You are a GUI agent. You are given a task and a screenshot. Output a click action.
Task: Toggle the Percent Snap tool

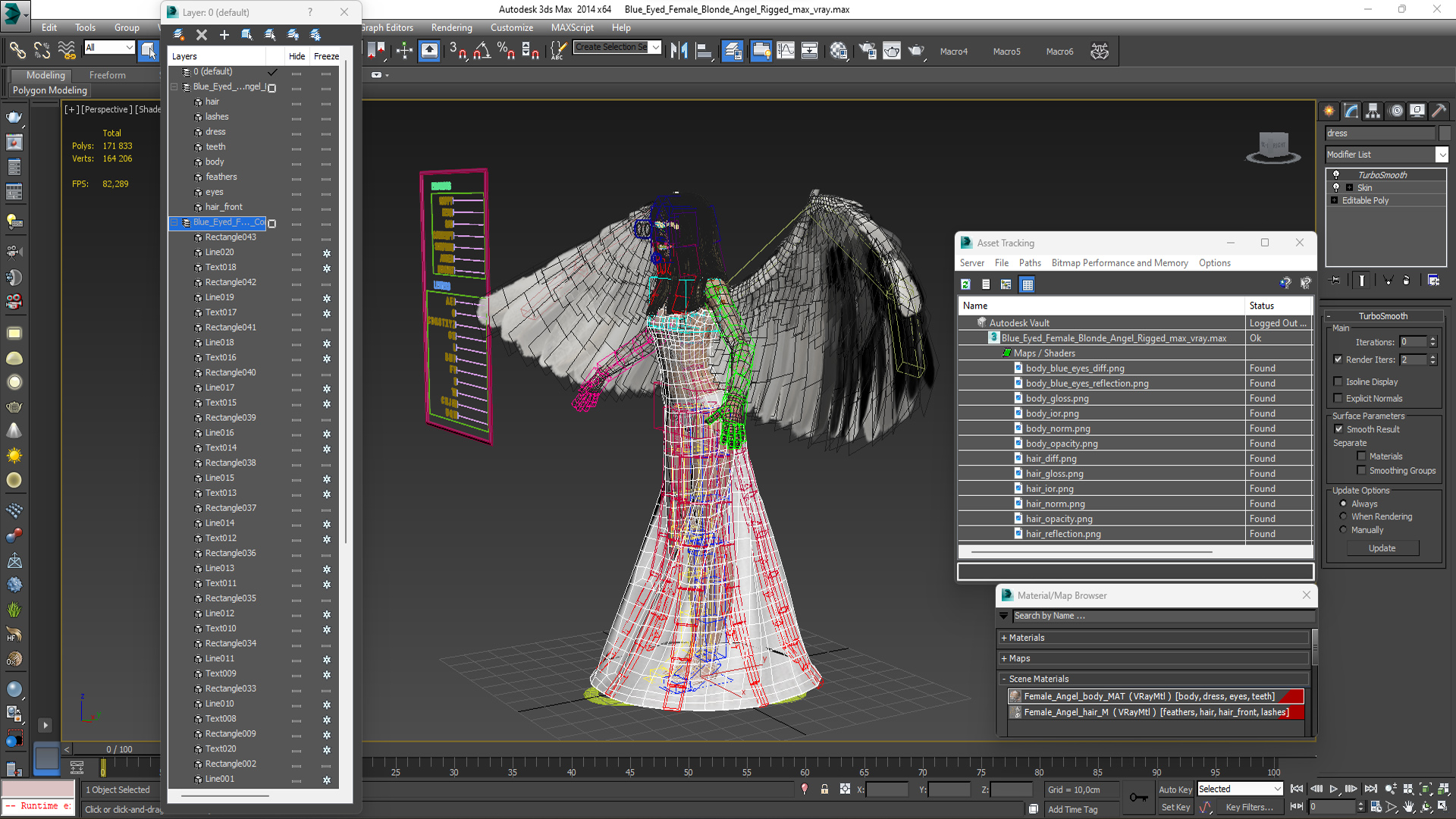pos(506,51)
